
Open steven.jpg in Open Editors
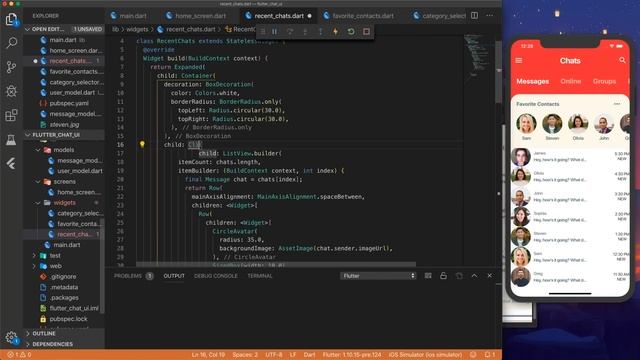64,124
